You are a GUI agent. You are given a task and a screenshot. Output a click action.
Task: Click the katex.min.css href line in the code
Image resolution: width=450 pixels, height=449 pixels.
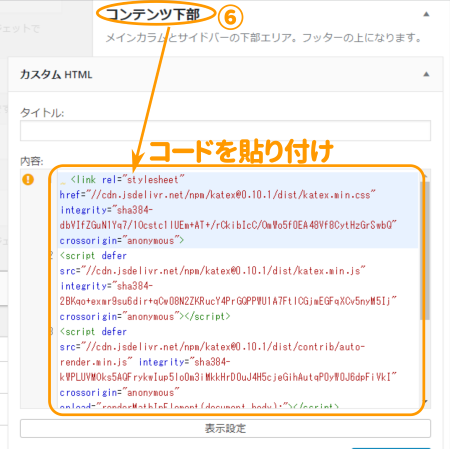point(217,195)
